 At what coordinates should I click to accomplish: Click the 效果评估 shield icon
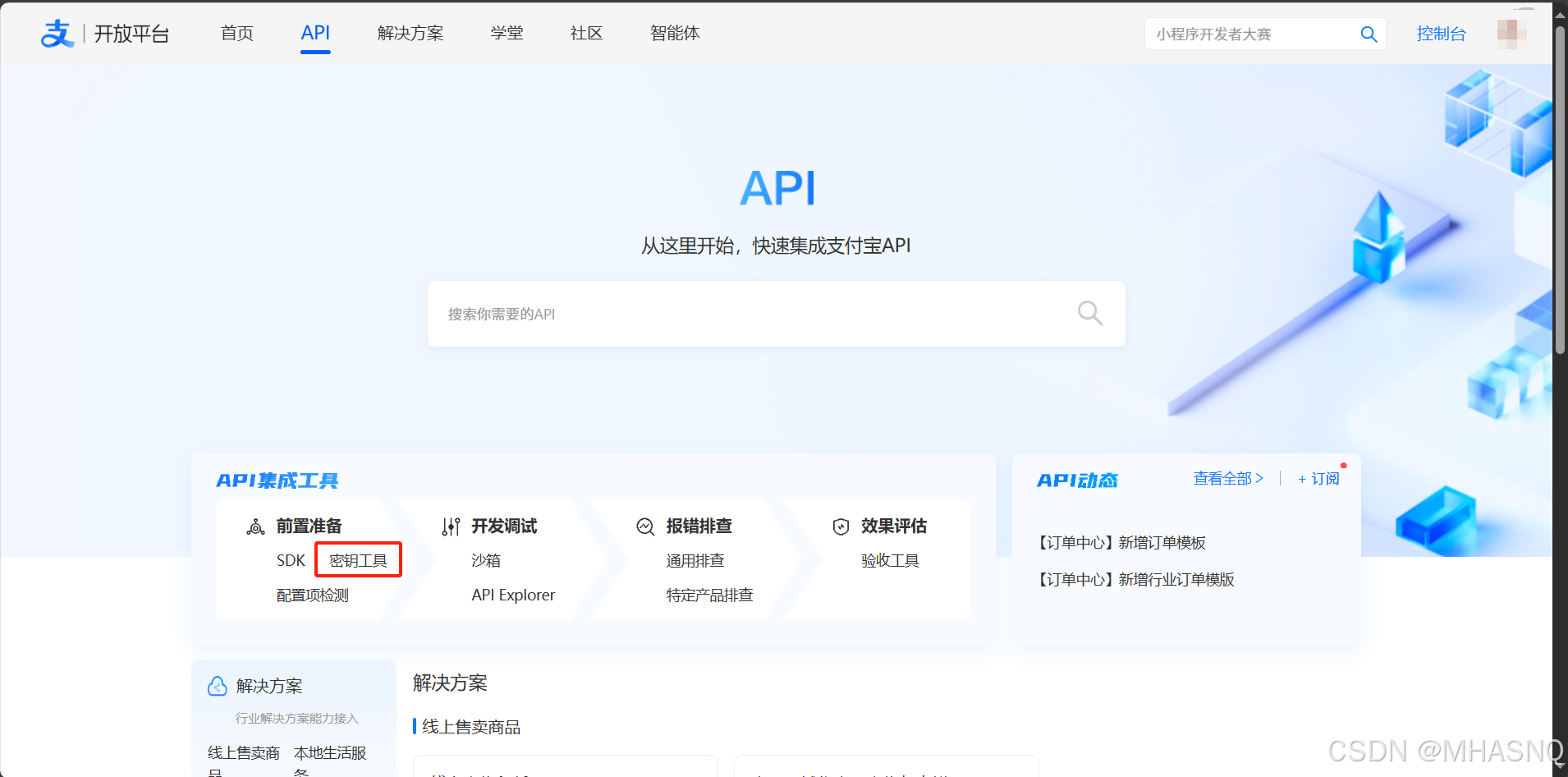pos(841,526)
